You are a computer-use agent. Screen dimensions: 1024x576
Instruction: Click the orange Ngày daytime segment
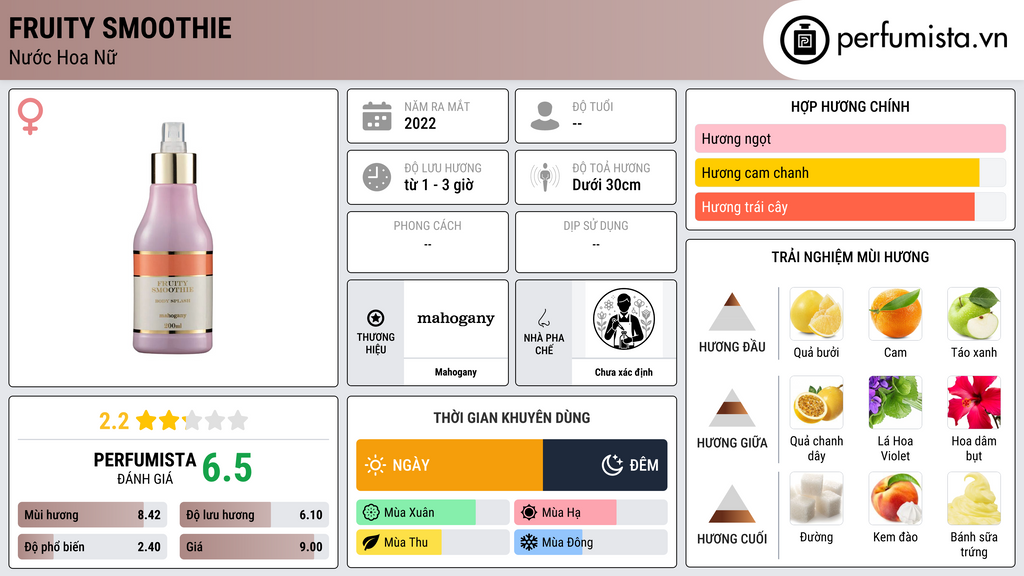coord(449,465)
